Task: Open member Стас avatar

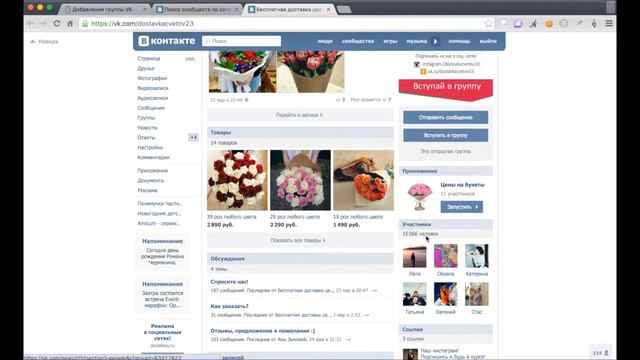Action: point(476,294)
